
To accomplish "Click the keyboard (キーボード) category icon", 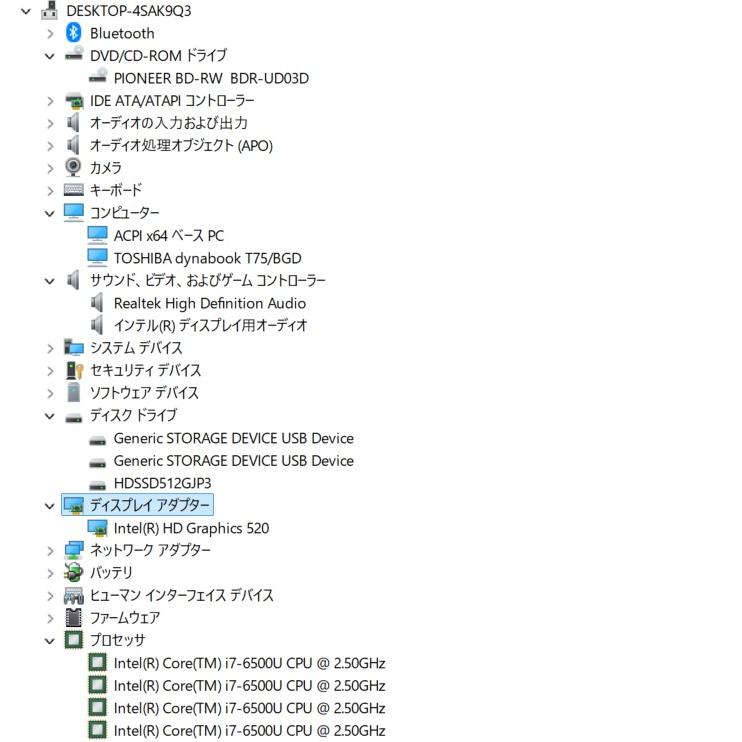I will tap(74, 190).
